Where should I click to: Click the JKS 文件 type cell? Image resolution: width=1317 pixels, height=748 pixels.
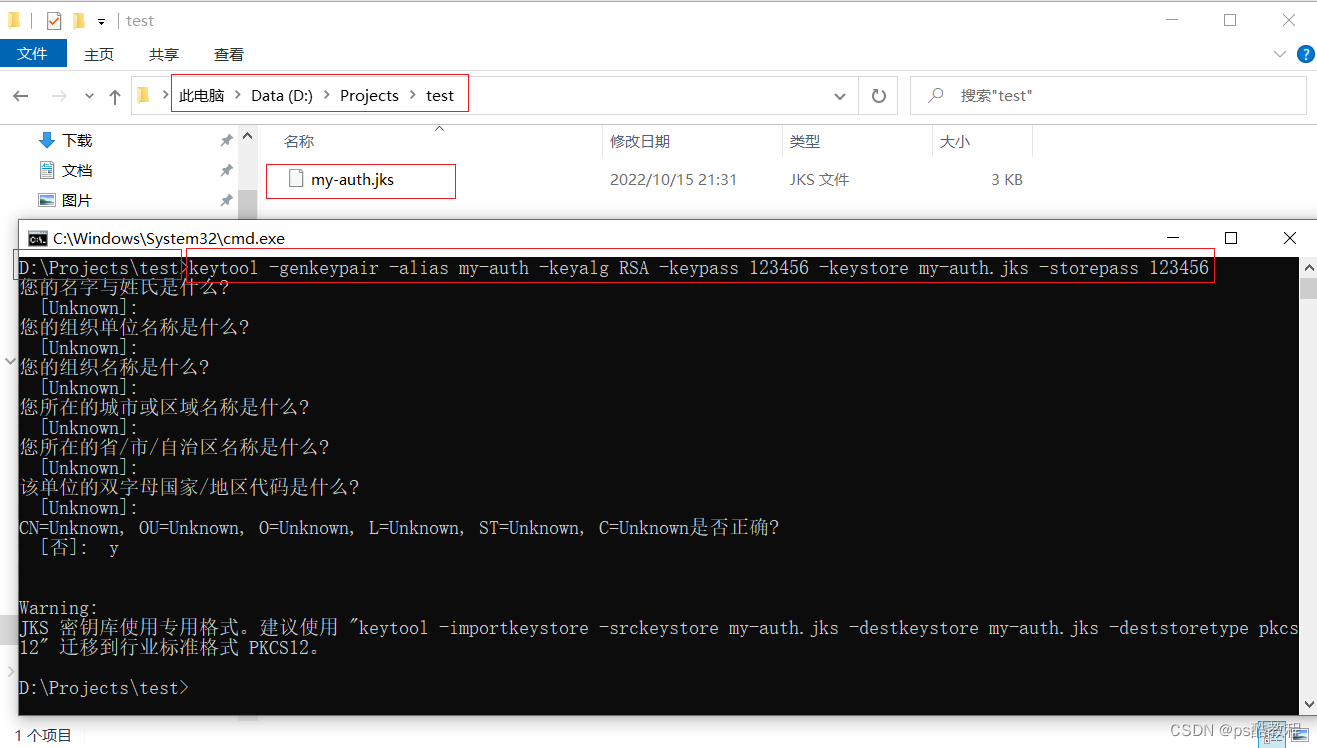(x=819, y=180)
